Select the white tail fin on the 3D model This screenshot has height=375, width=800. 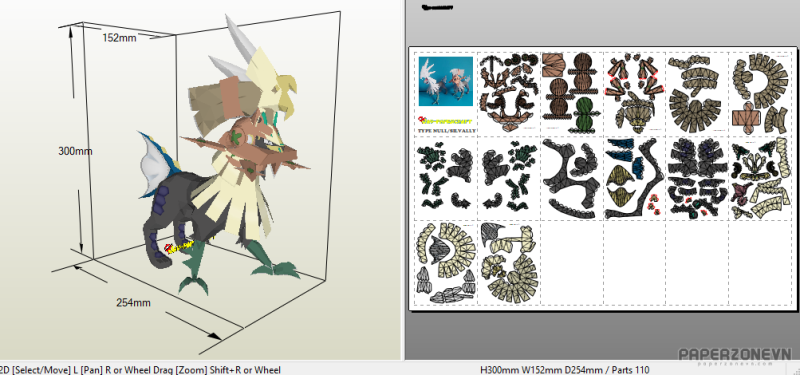(153, 163)
